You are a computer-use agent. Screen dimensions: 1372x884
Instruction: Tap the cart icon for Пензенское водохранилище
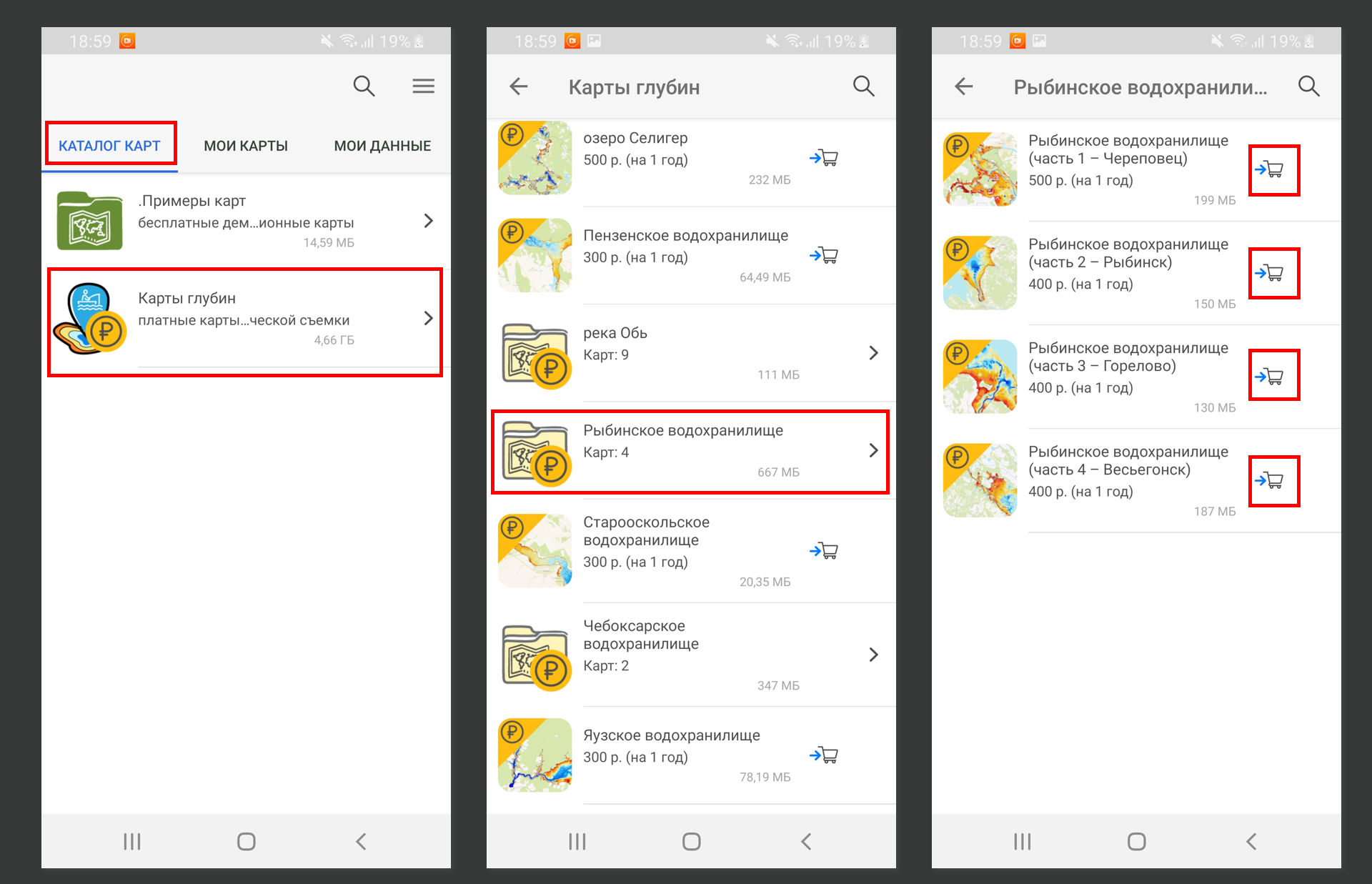pyautogui.click(x=824, y=255)
